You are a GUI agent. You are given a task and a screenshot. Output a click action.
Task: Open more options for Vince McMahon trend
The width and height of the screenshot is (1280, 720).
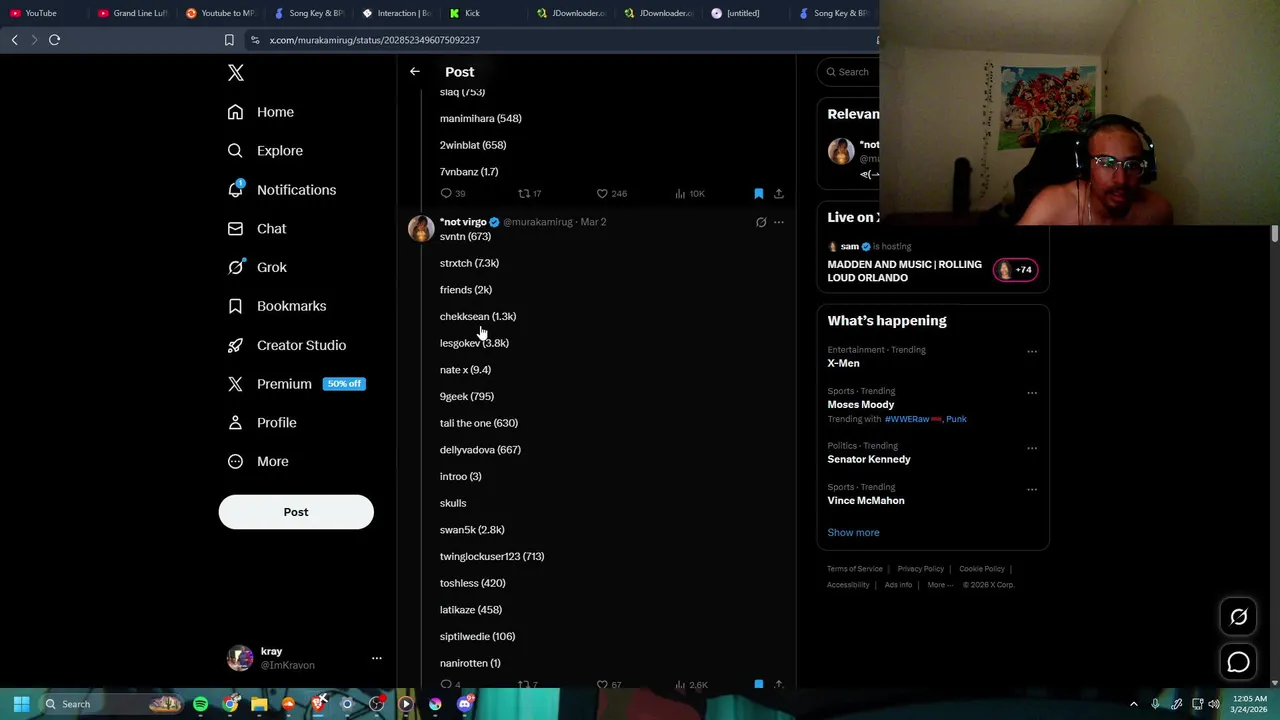pyautogui.click(x=1032, y=489)
